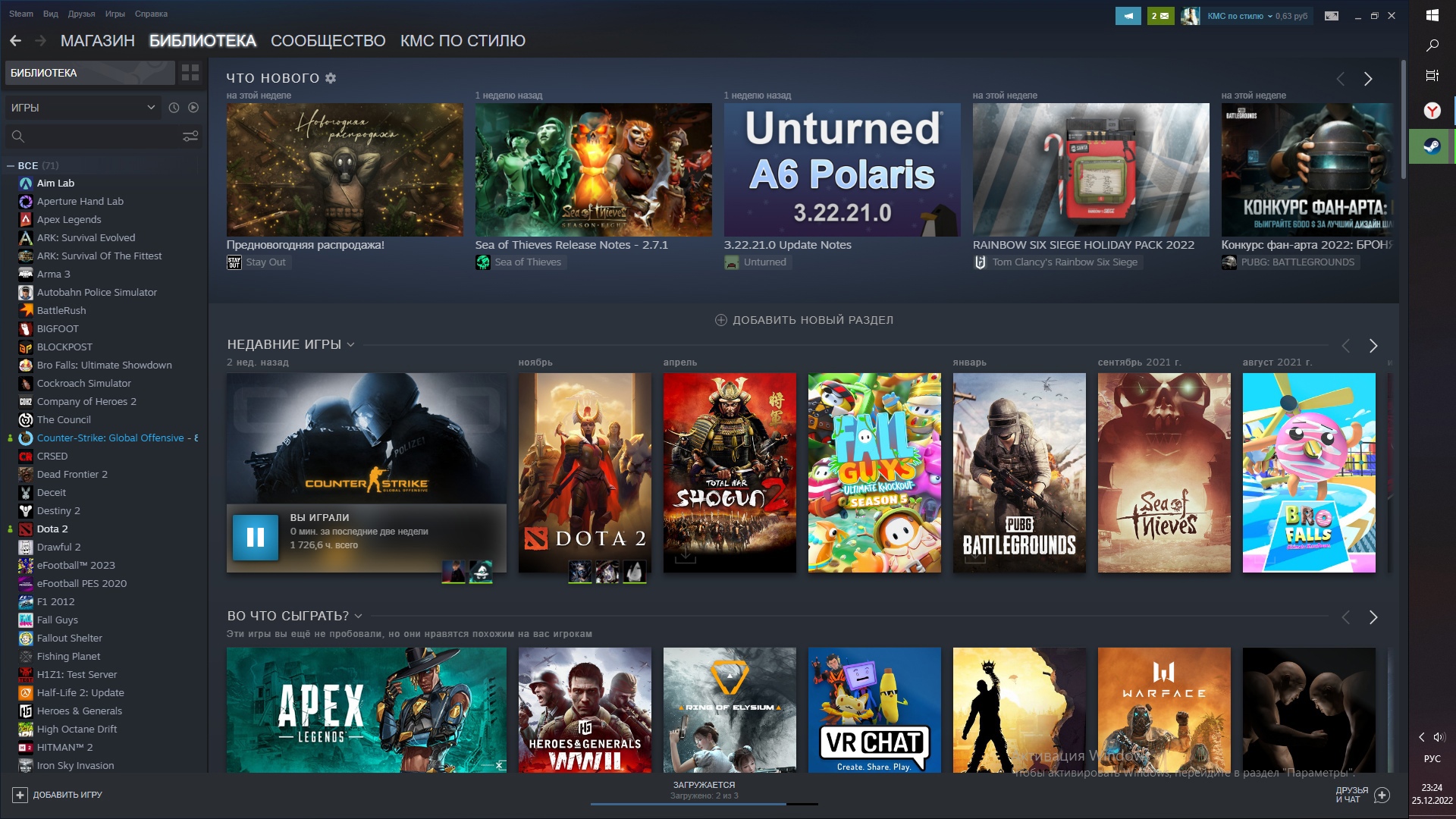The width and height of the screenshot is (1456, 819).
Task: Click the Rainbow Six Siege source icon
Action: coord(981,262)
